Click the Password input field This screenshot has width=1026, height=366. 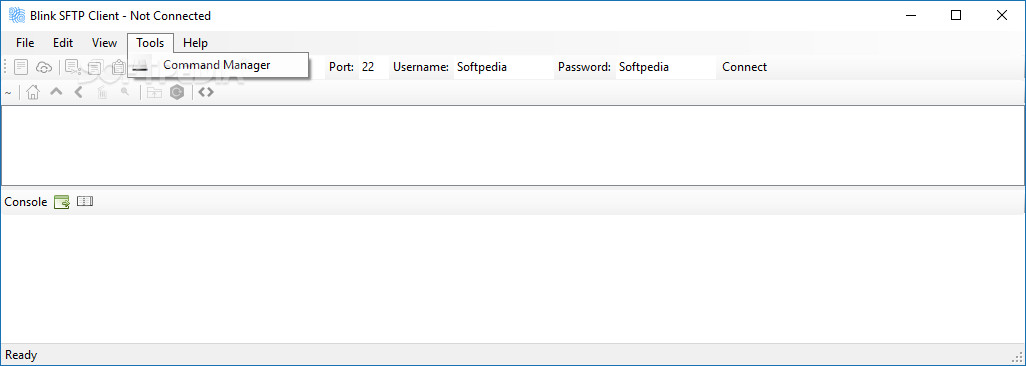pyautogui.click(x=665, y=67)
